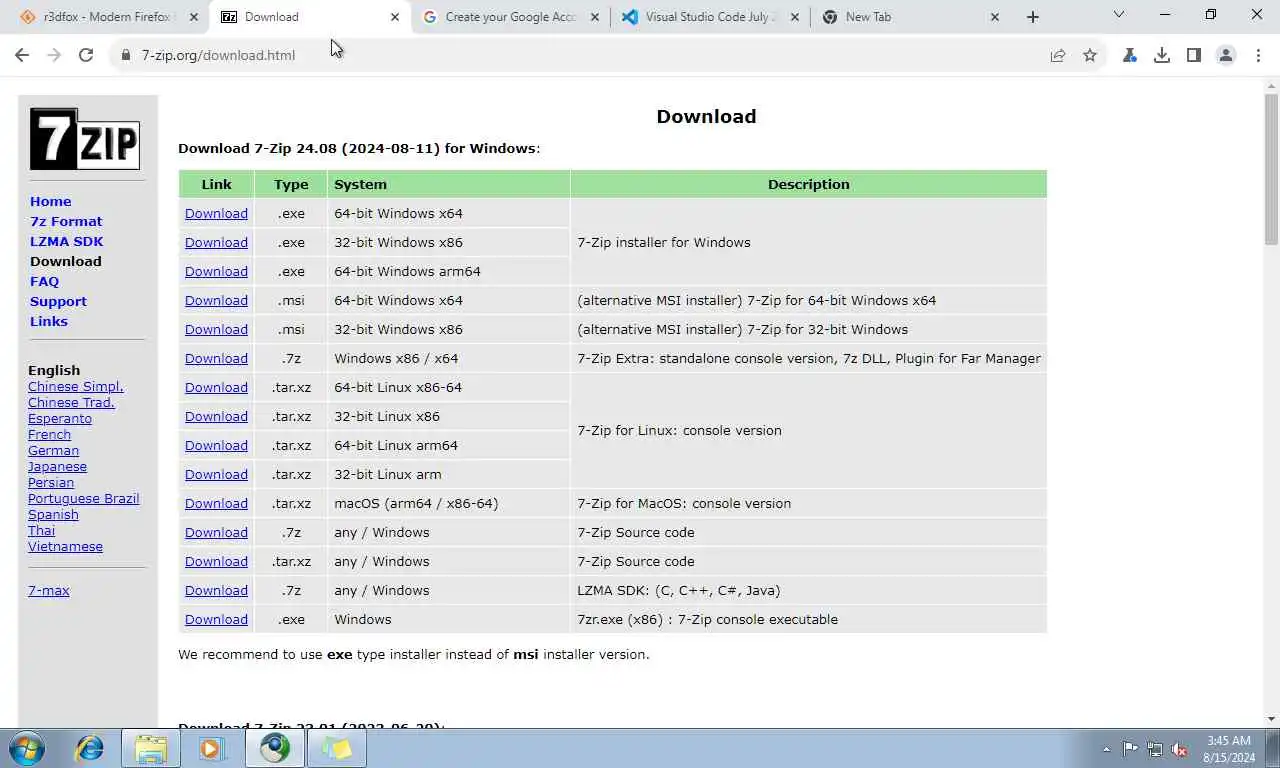
Task: Open a new tab with plus button
Action: coord(1033,17)
